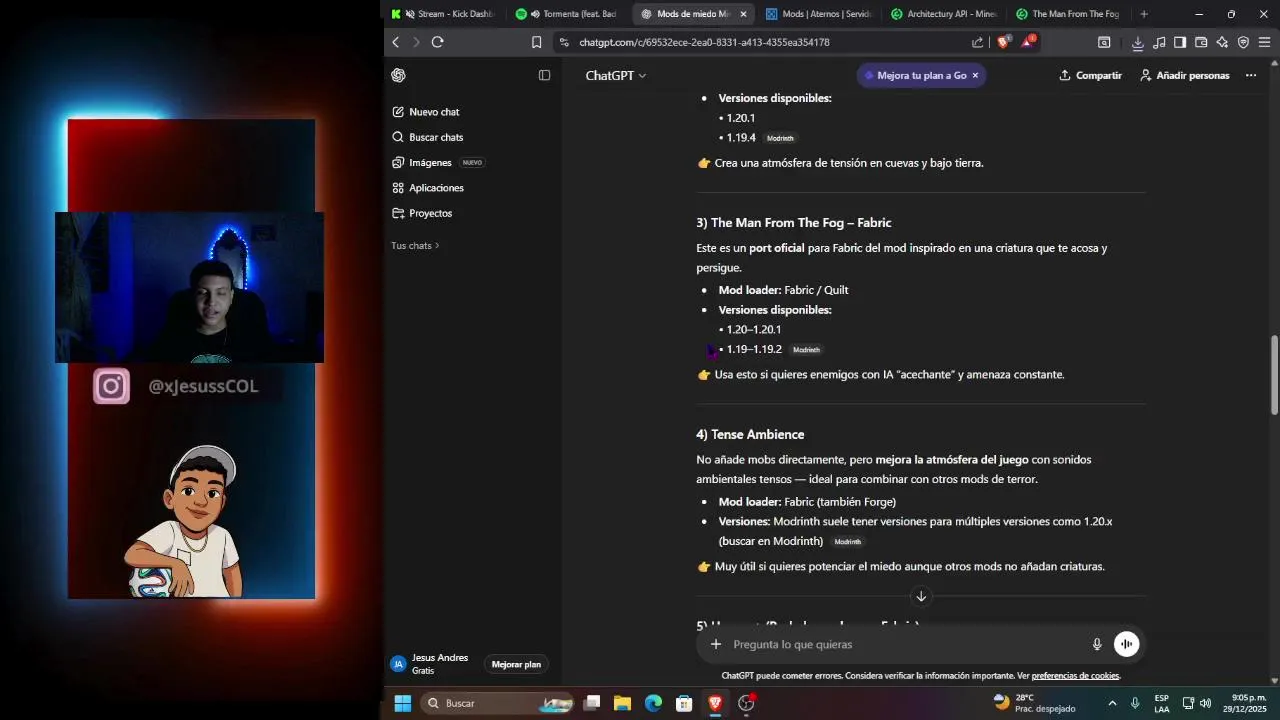Open a new browser tab
The height and width of the screenshot is (720, 1280).
[x=1144, y=14]
